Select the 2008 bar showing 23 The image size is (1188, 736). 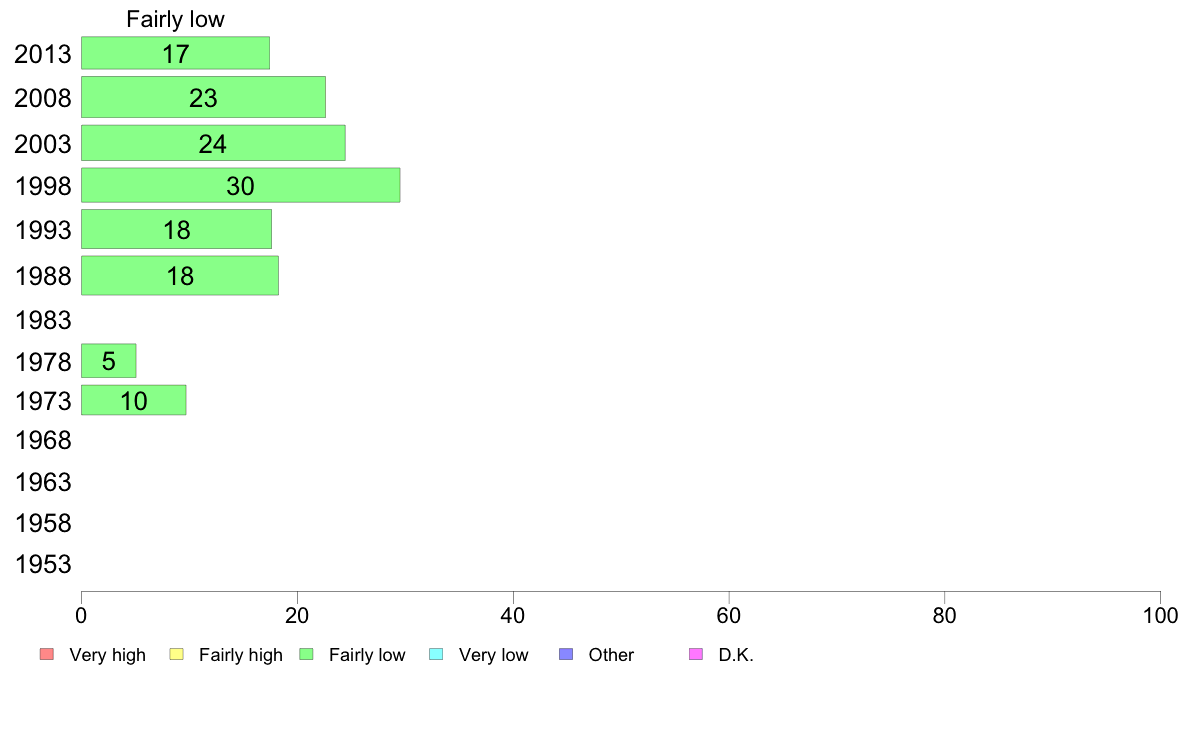[203, 97]
